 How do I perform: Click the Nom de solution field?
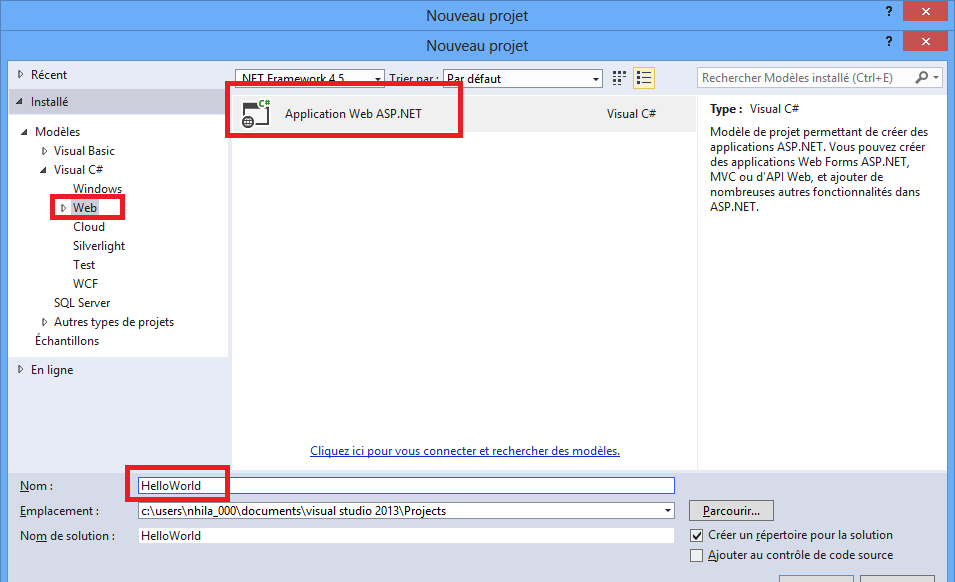[x=406, y=536]
